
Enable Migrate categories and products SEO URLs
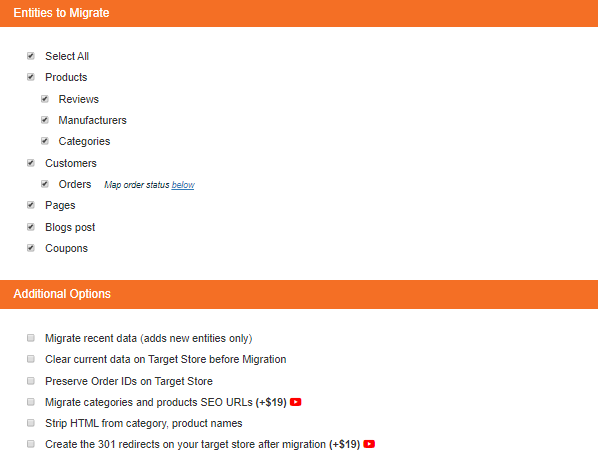[x=31, y=402]
